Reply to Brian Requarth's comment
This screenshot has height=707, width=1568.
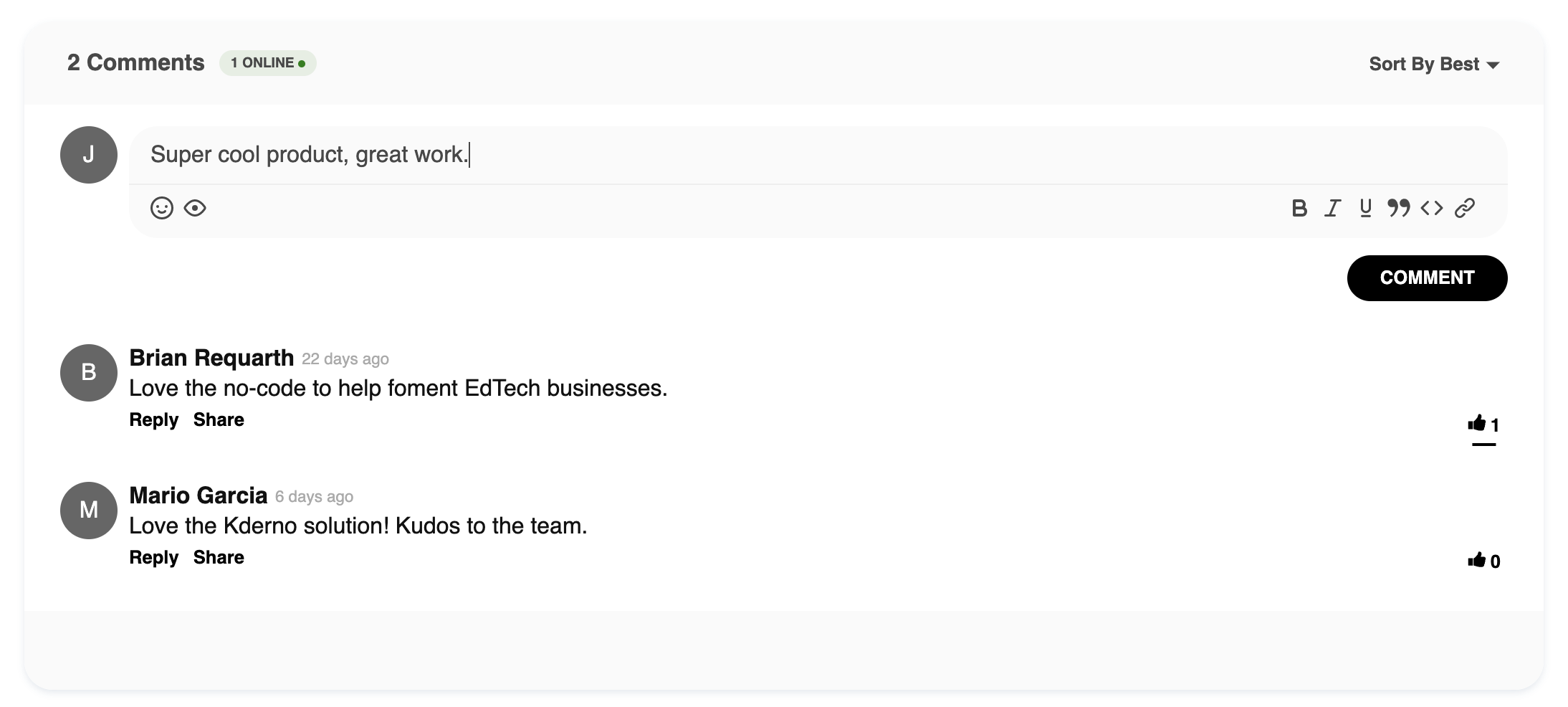pyautogui.click(x=153, y=419)
